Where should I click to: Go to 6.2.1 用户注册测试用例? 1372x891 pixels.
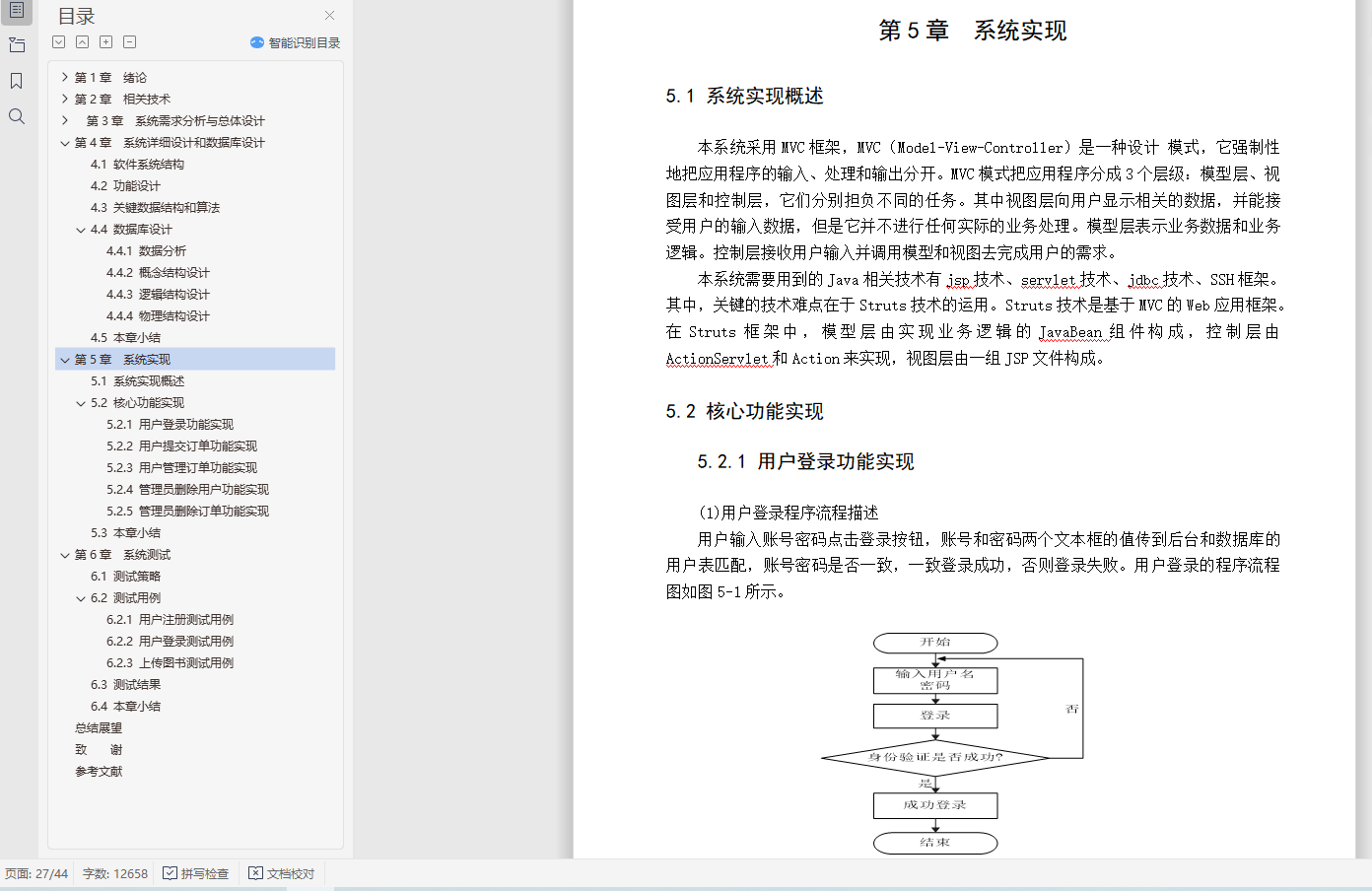point(170,619)
